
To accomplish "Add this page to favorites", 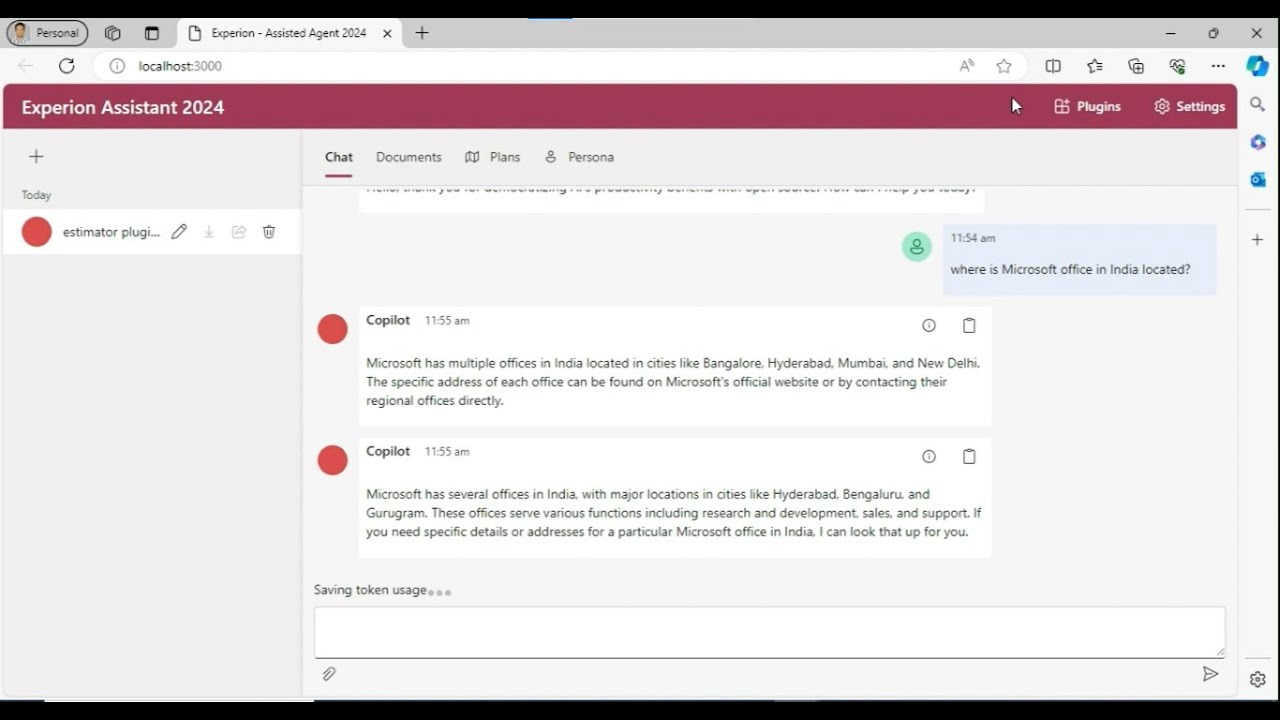I will click(x=1004, y=66).
